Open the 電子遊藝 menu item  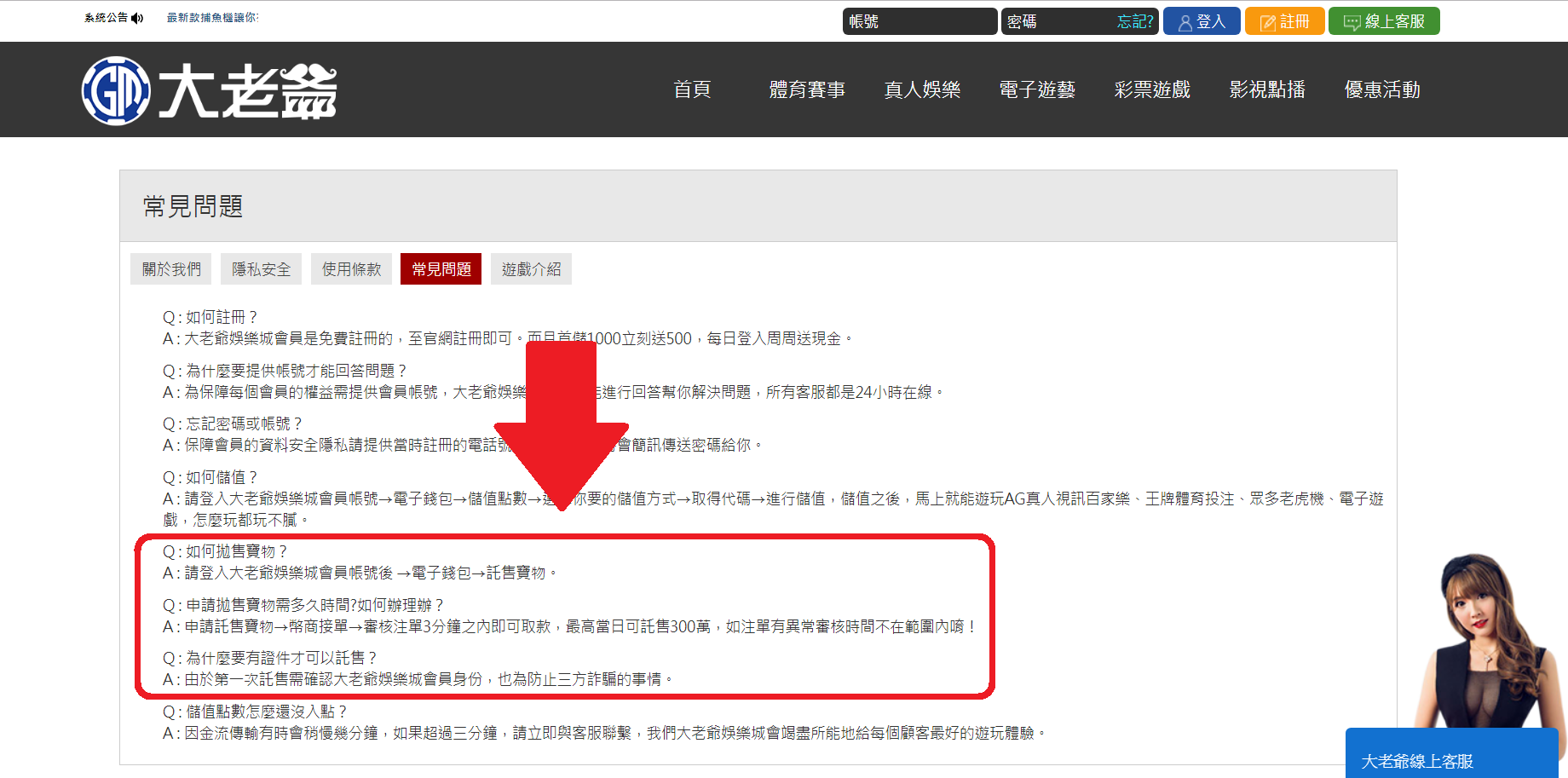click(1037, 89)
